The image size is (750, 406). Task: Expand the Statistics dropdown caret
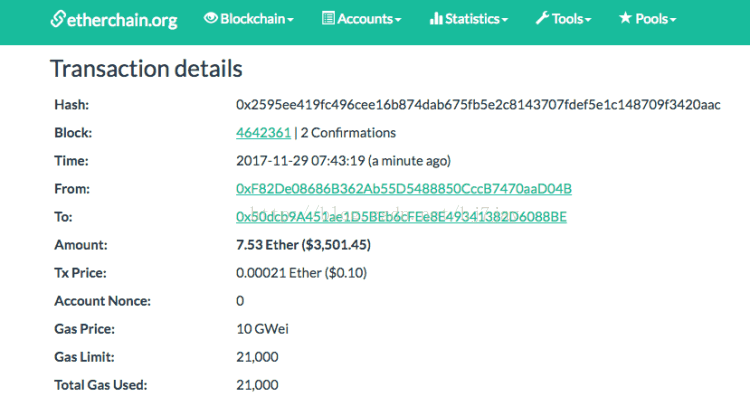505,20
